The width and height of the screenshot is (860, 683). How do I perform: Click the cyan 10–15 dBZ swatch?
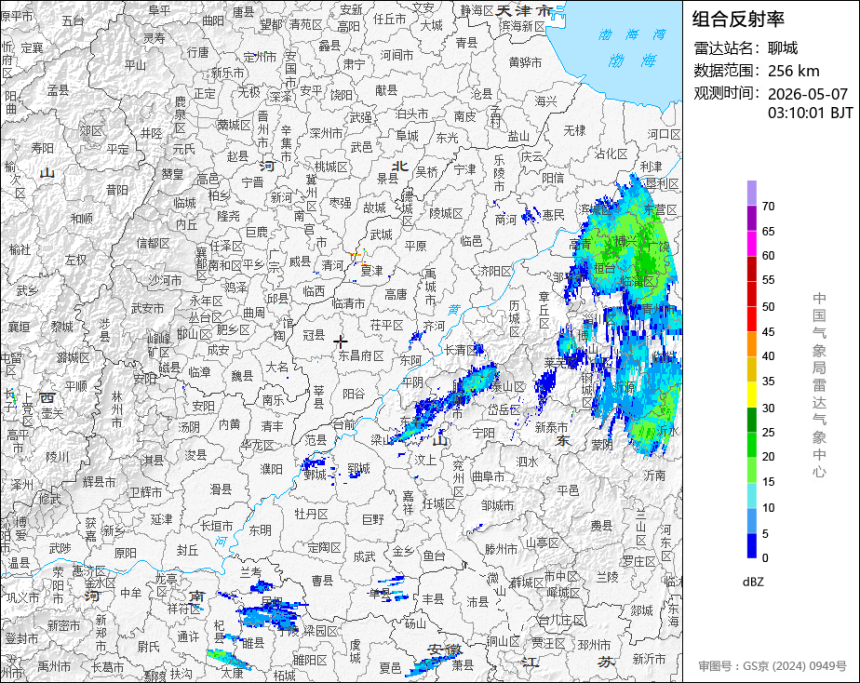[x=752, y=495]
